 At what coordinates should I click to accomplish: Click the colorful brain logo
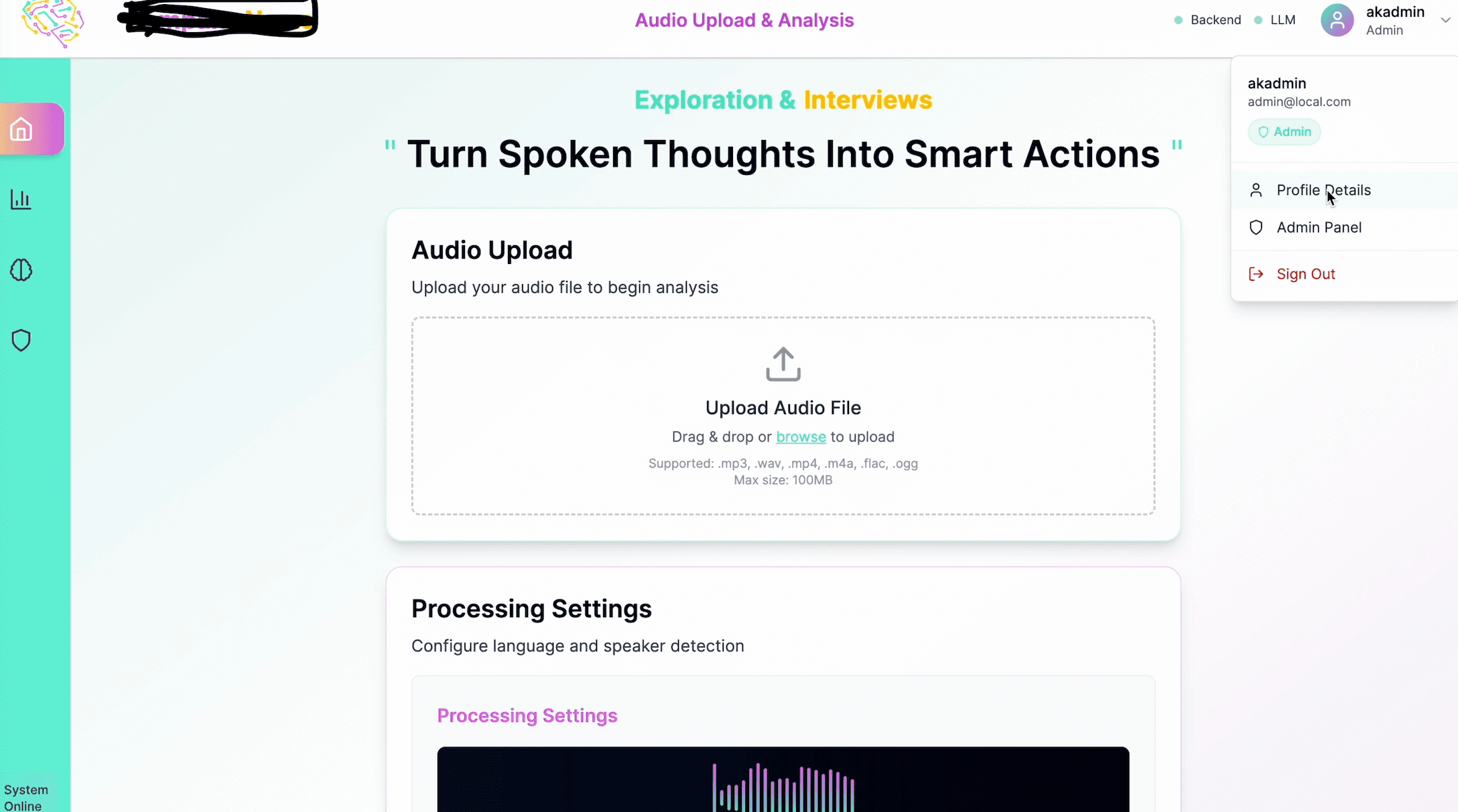[x=52, y=23]
